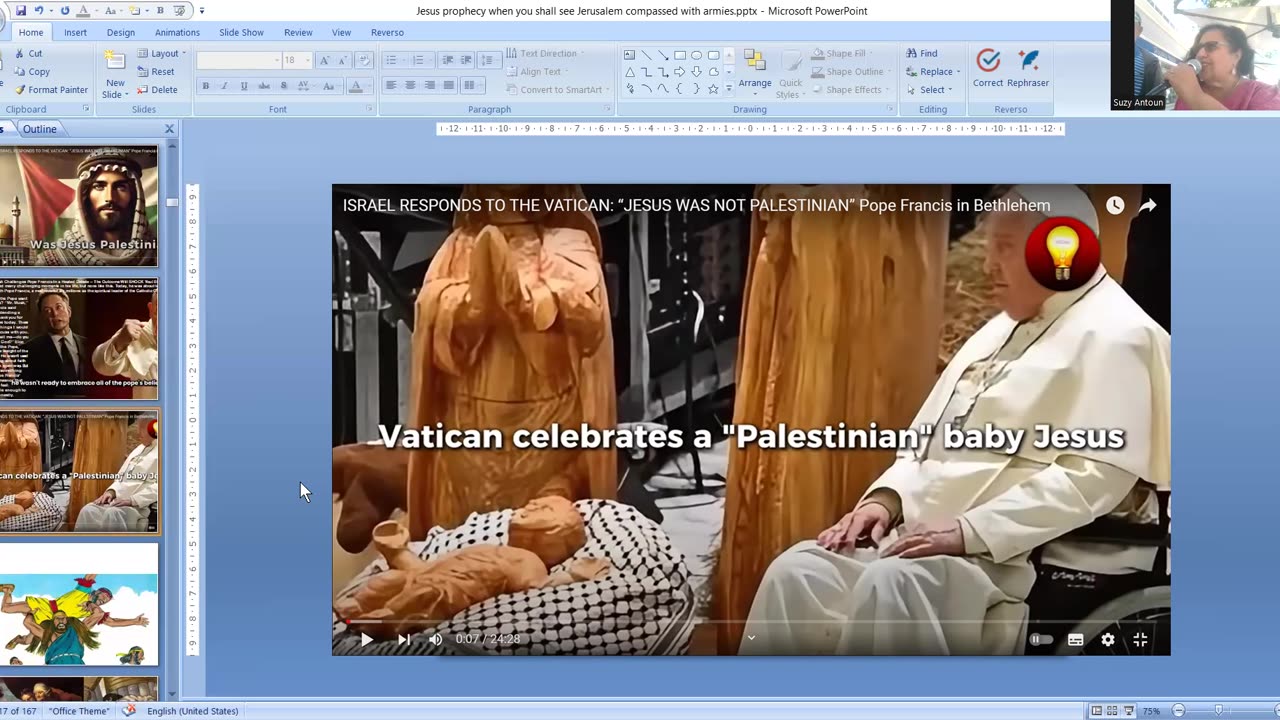Toggle Italic formatting

point(224,86)
